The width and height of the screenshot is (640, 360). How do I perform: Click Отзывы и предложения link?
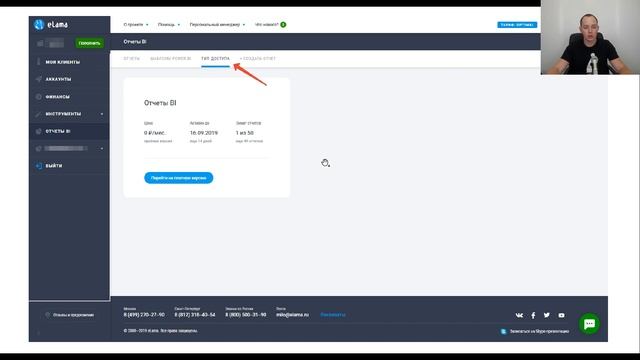tap(73, 315)
